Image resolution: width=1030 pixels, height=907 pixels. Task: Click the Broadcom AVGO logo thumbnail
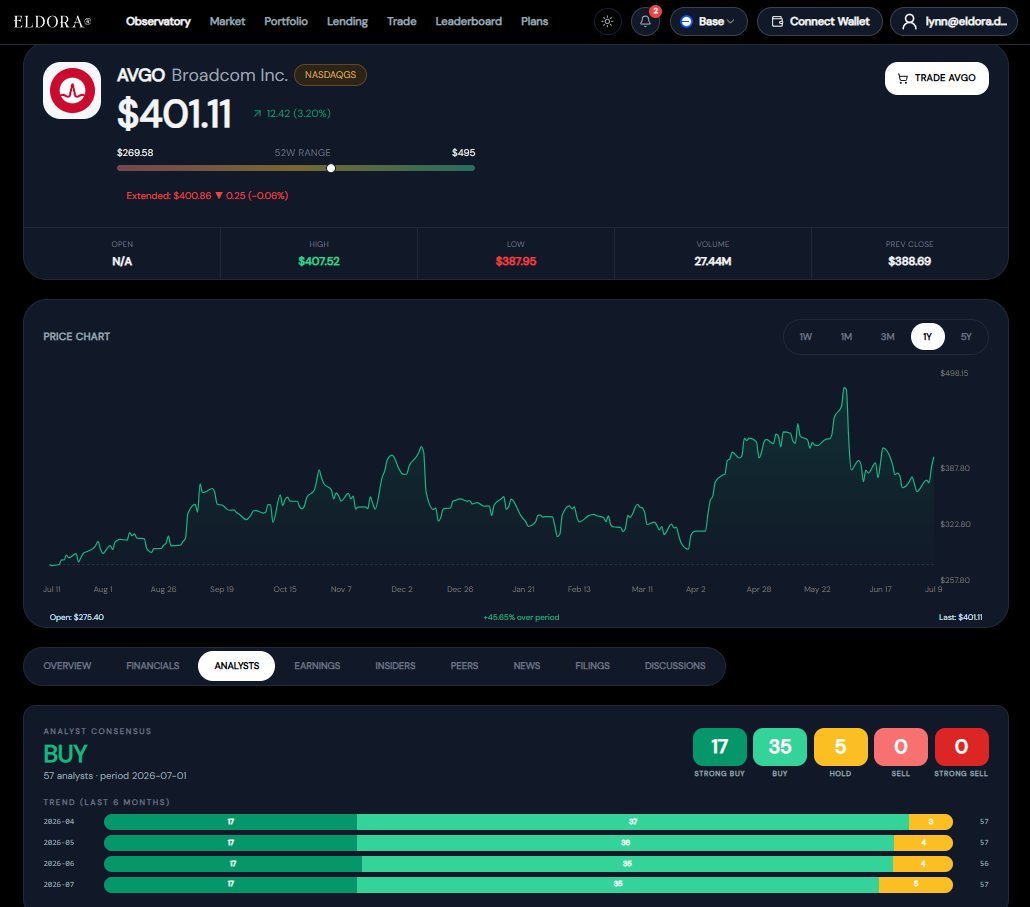(x=72, y=91)
